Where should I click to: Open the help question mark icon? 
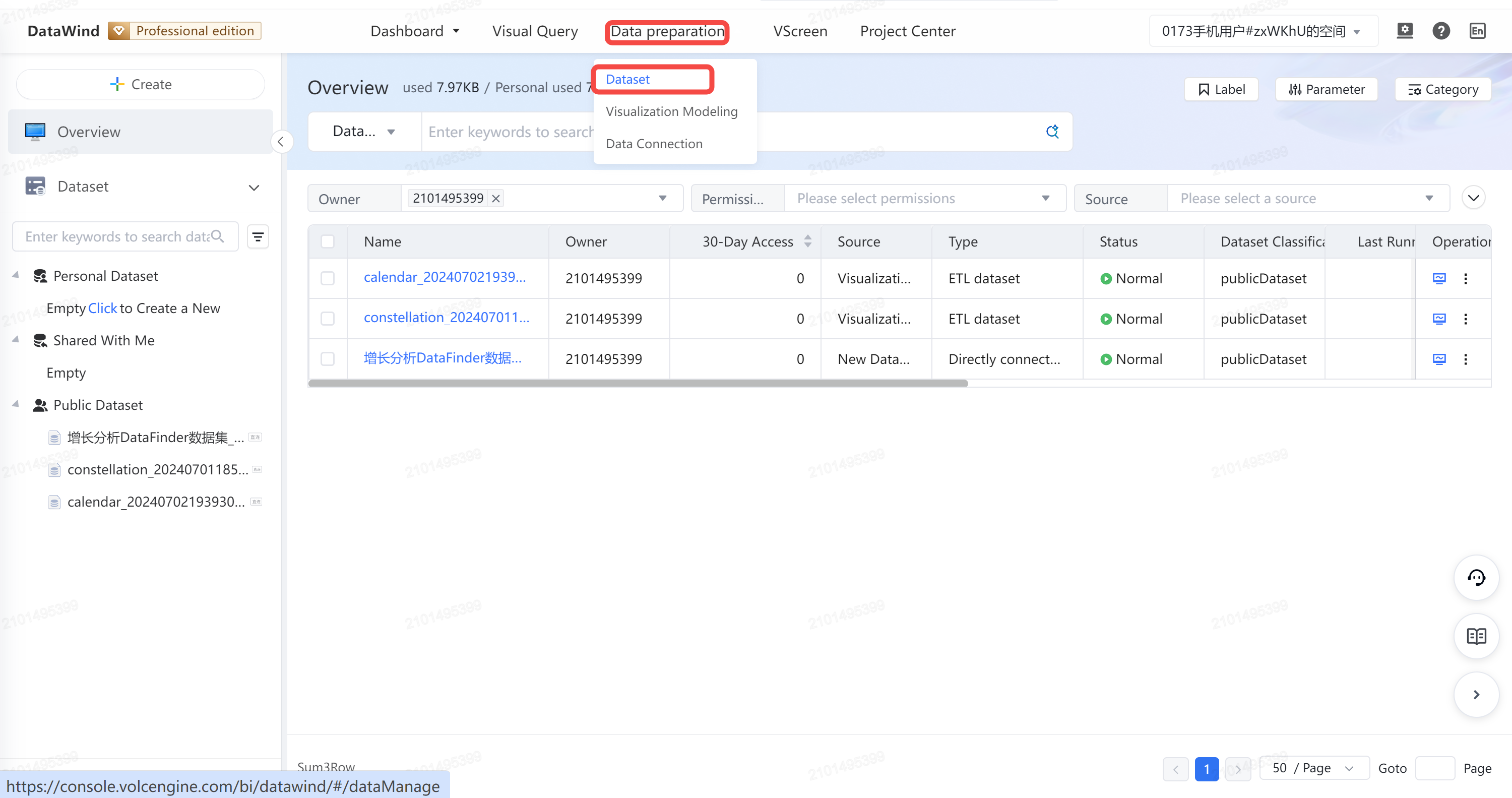(x=1441, y=31)
